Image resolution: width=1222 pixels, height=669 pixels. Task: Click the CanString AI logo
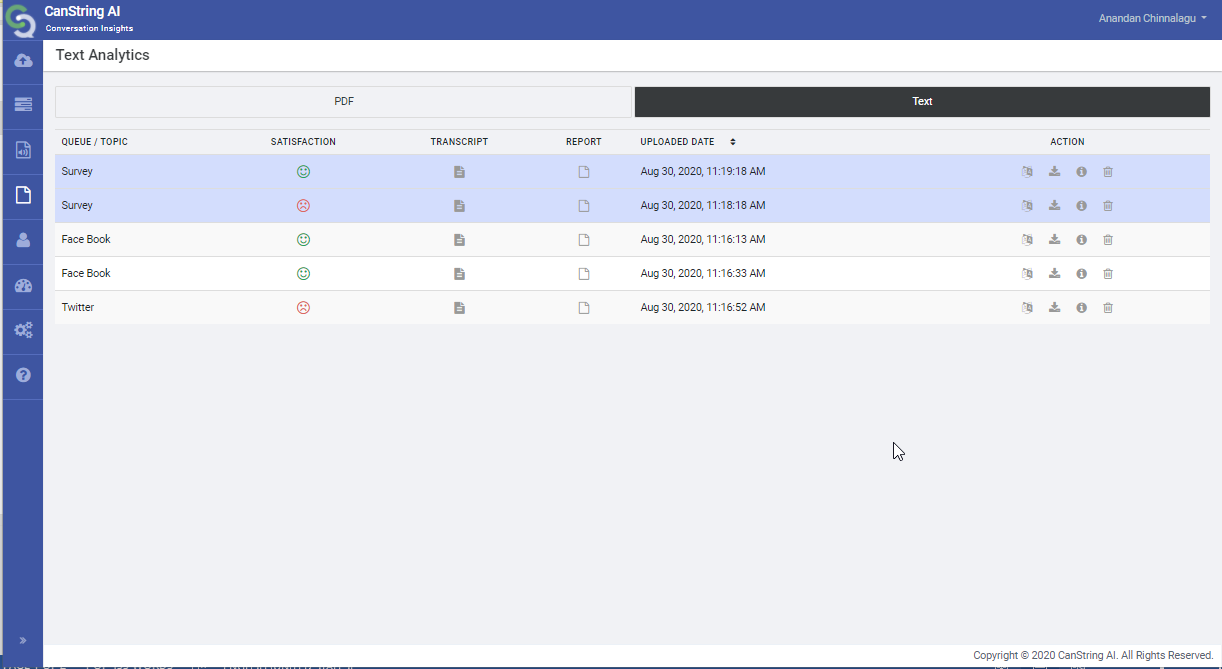pos(20,20)
